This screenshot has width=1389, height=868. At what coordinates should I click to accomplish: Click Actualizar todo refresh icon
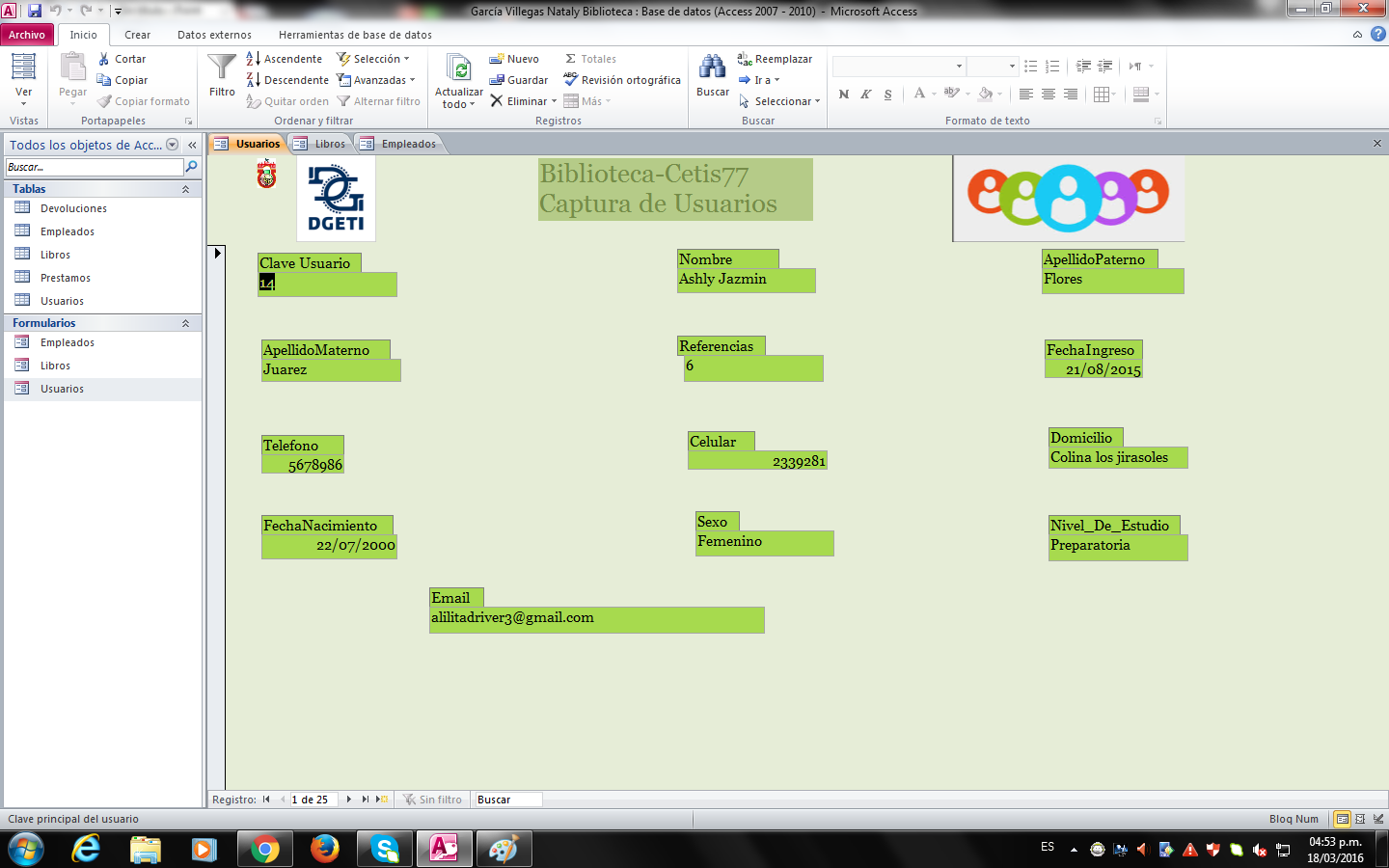click(x=459, y=68)
